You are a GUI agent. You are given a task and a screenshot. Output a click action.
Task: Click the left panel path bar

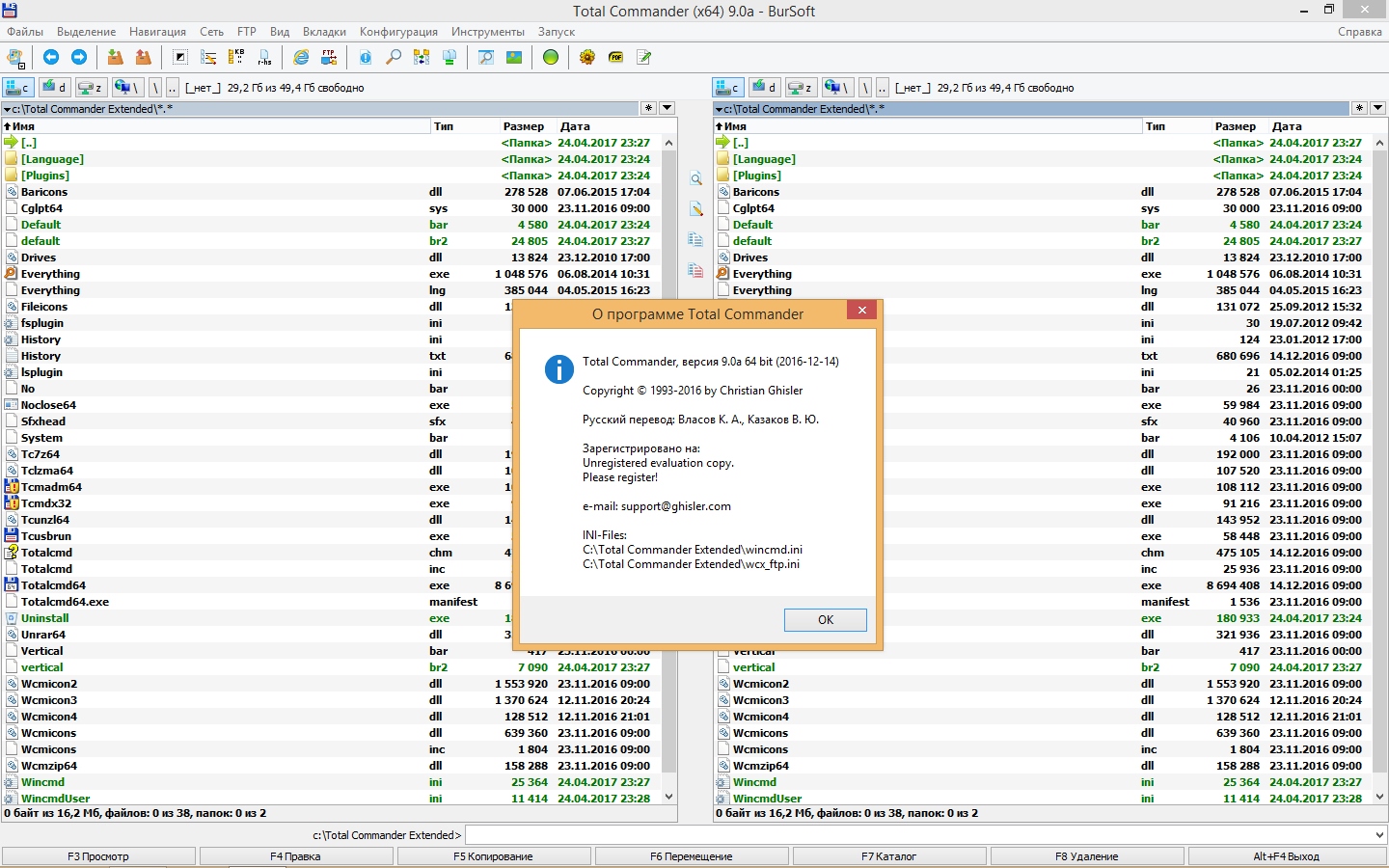319,108
